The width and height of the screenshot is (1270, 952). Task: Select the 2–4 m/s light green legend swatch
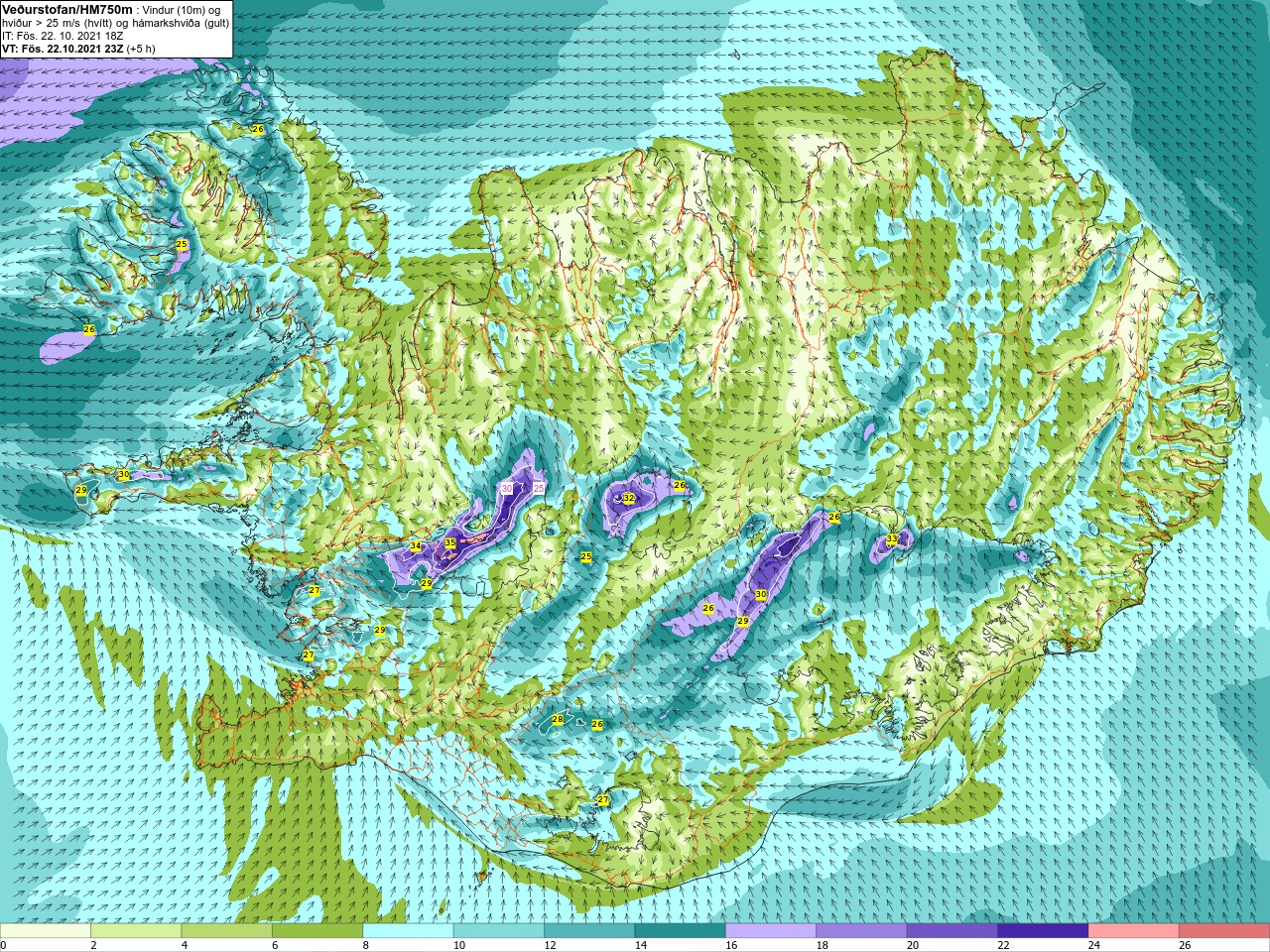click(136, 931)
